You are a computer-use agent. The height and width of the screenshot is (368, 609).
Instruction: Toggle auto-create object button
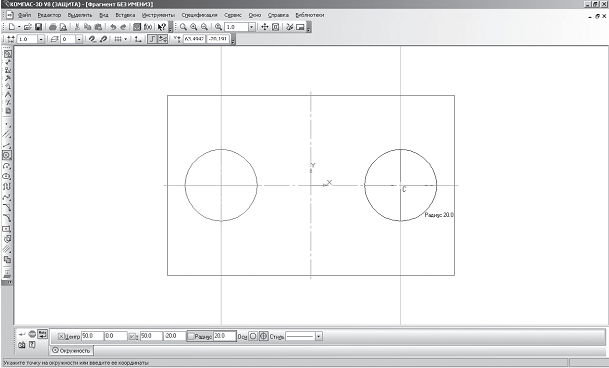(x=42, y=334)
